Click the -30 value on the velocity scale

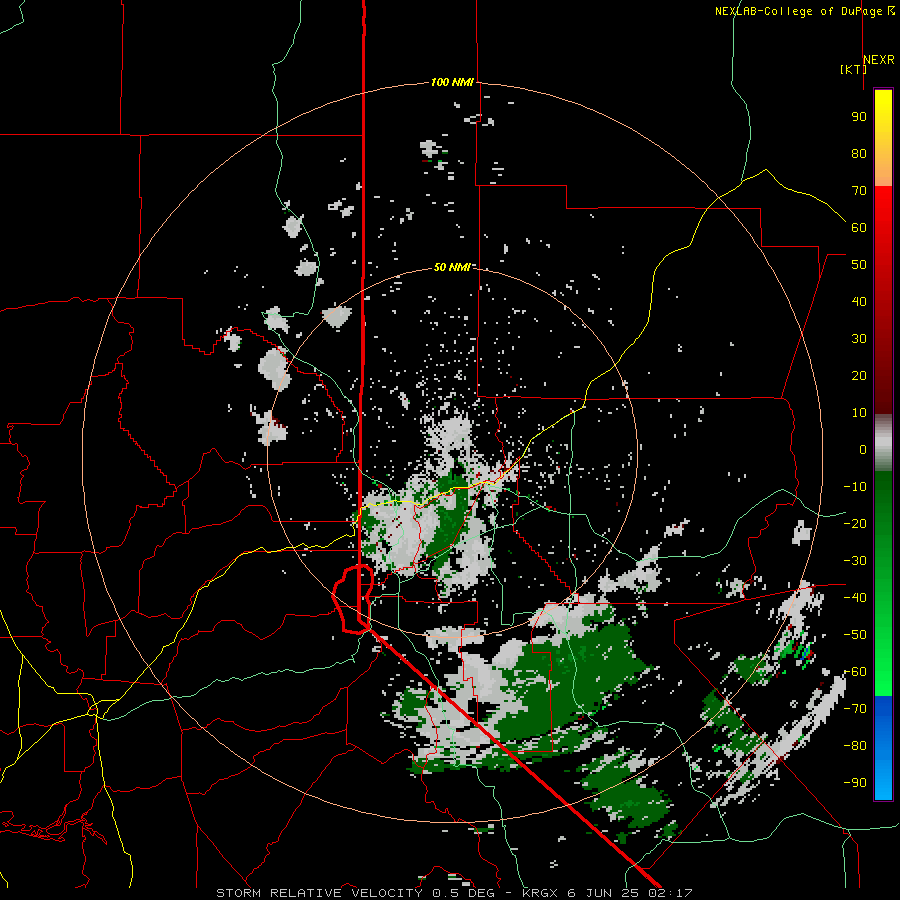click(855, 561)
